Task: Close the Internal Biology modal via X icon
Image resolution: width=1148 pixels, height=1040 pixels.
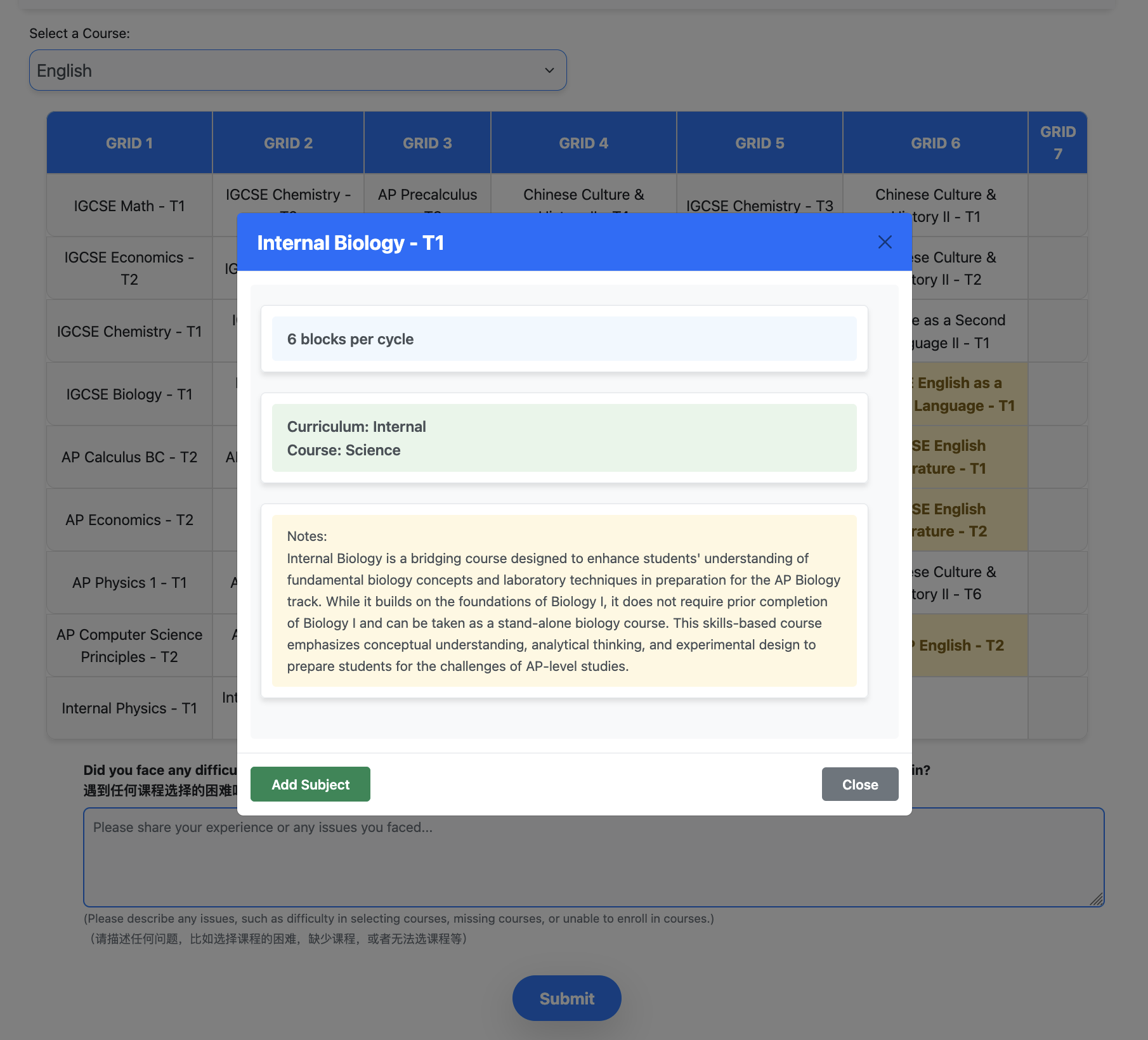Action: point(885,242)
